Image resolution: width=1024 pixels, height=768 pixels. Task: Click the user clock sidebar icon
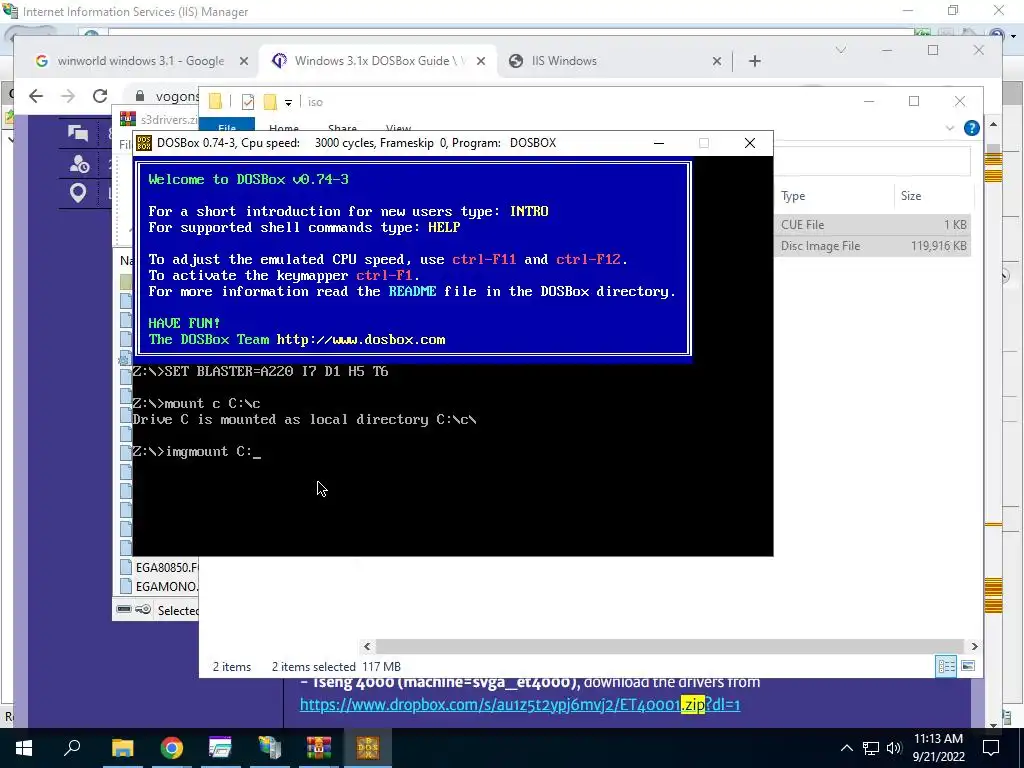click(79, 163)
